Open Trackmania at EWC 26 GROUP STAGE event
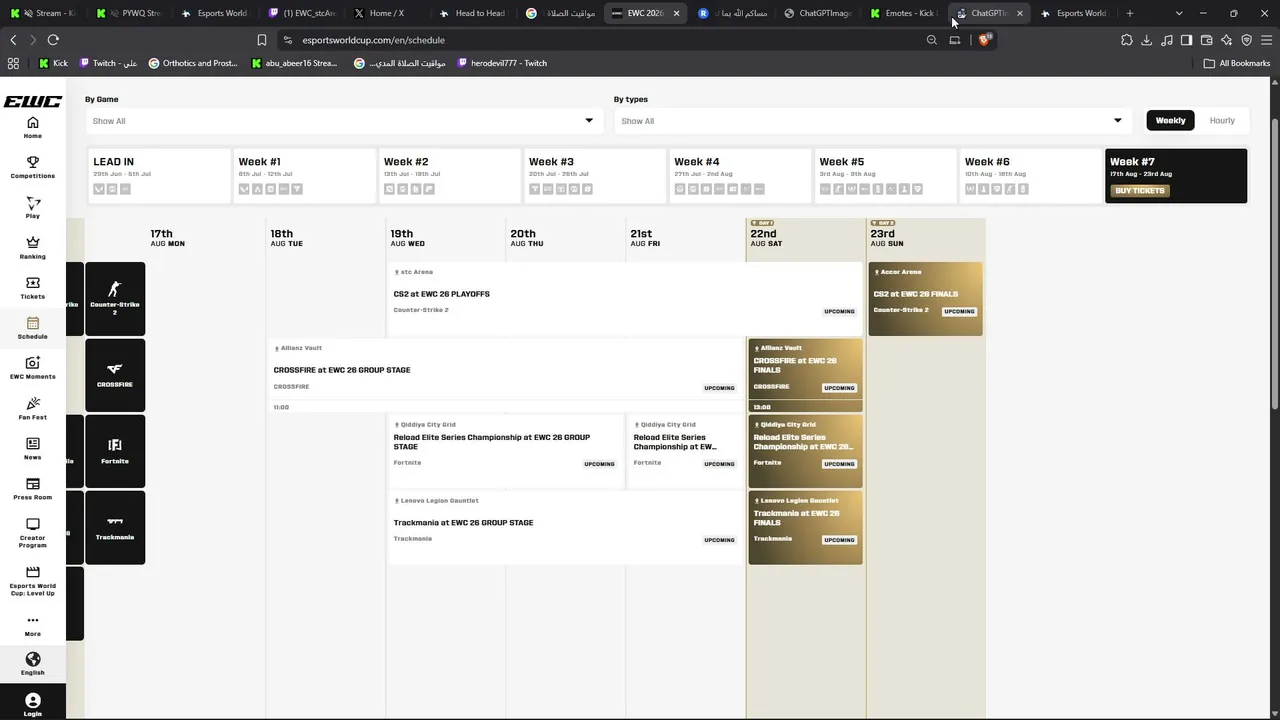The image size is (1280, 720). click(x=565, y=527)
